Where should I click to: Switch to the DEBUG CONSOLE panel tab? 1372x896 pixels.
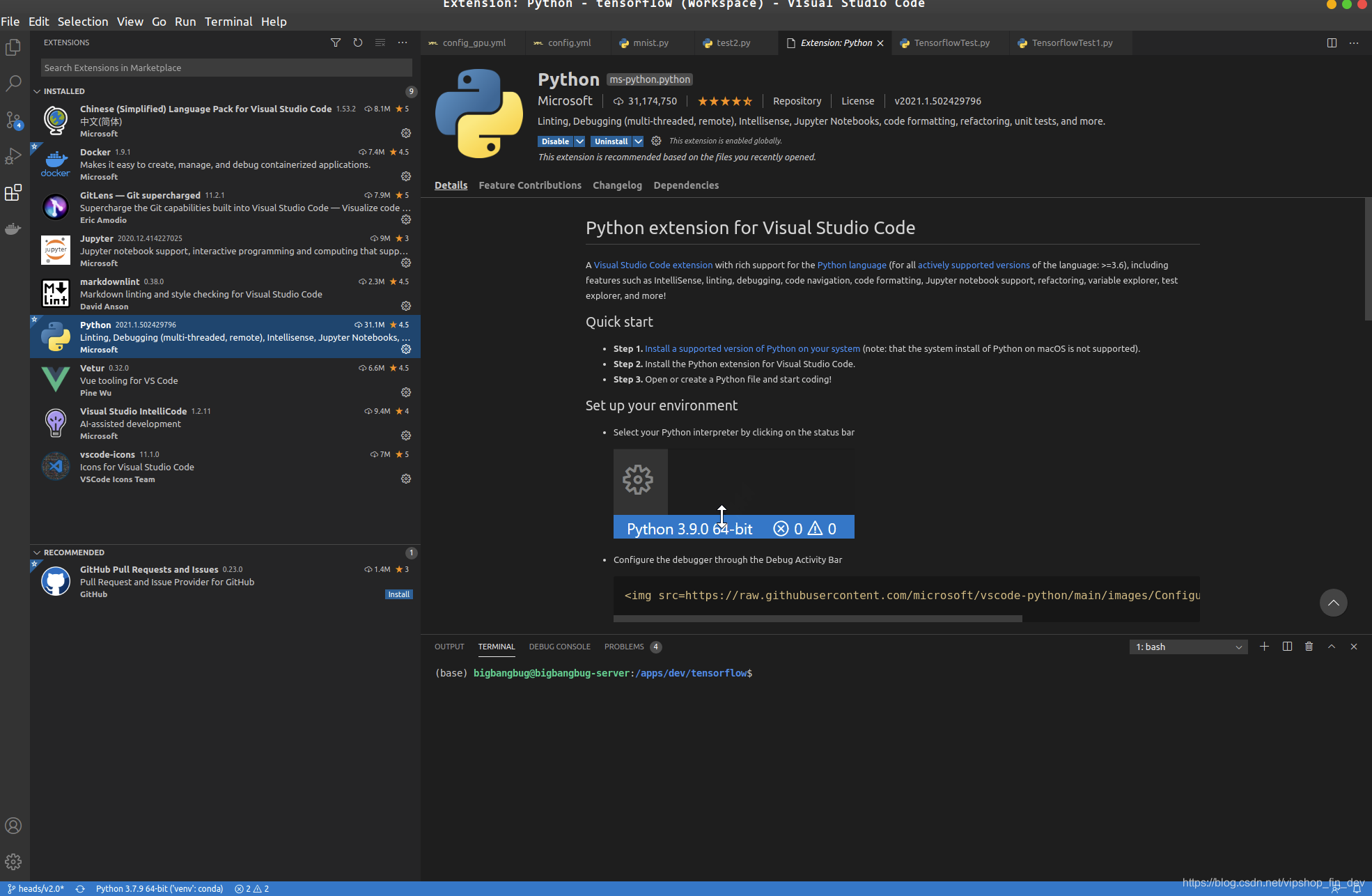(559, 647)
